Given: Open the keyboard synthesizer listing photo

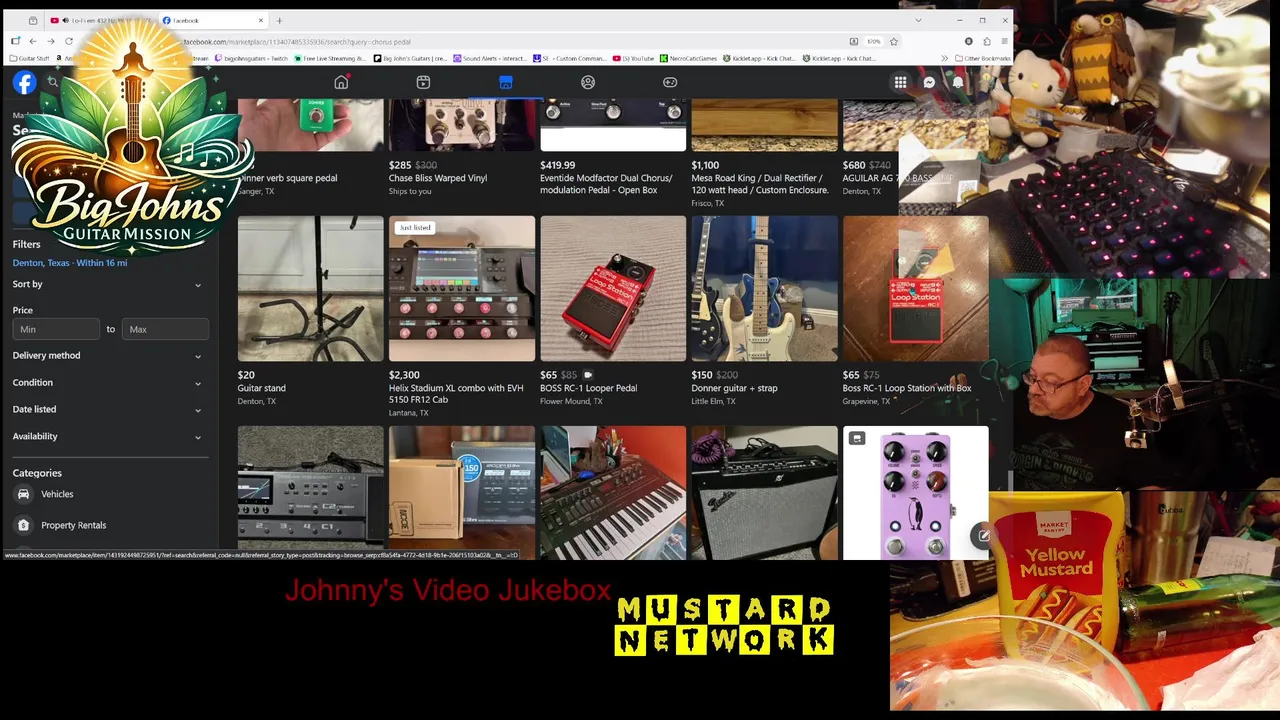Looking at the screenshot, I should pos(613,493).
